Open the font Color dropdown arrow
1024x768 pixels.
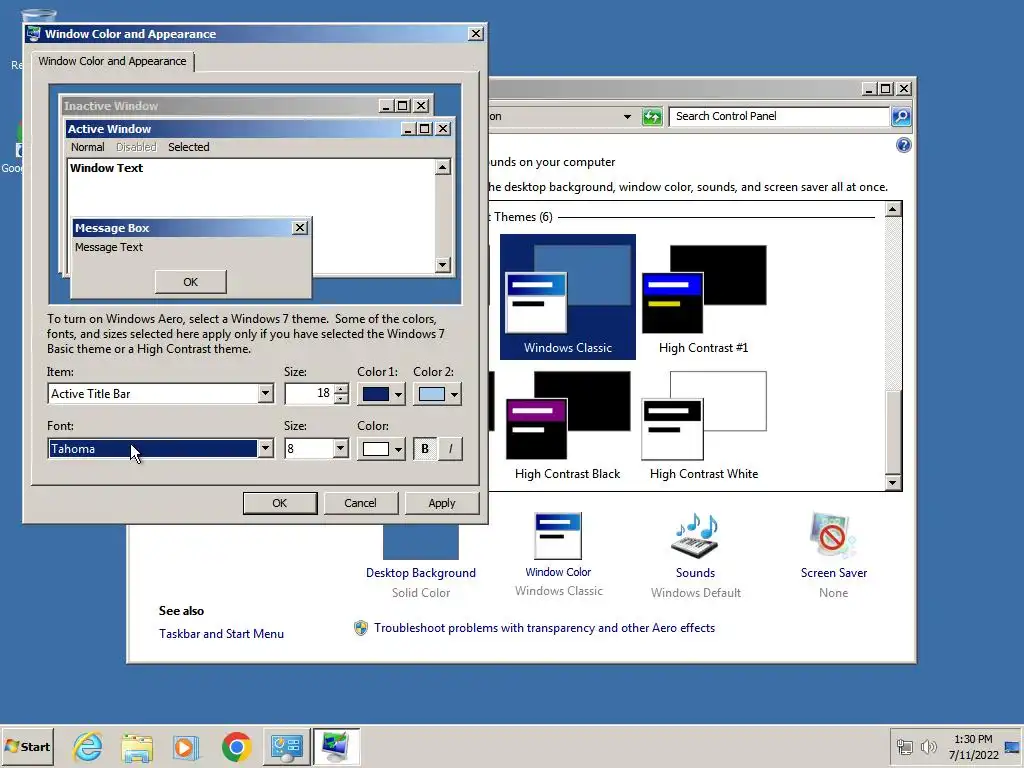pyautogui.click(x=398, y=449)
